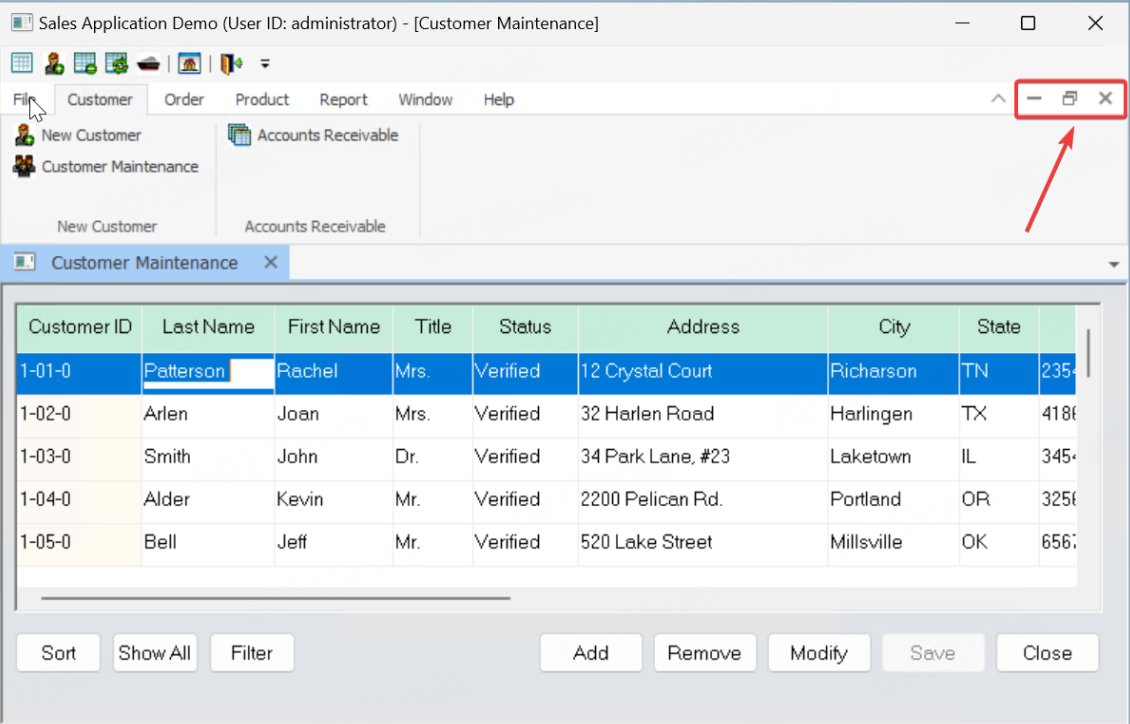Screen dimensions: 1130x724
Task: Close the Customer Maintenance document tab
Action: (270, 263)
